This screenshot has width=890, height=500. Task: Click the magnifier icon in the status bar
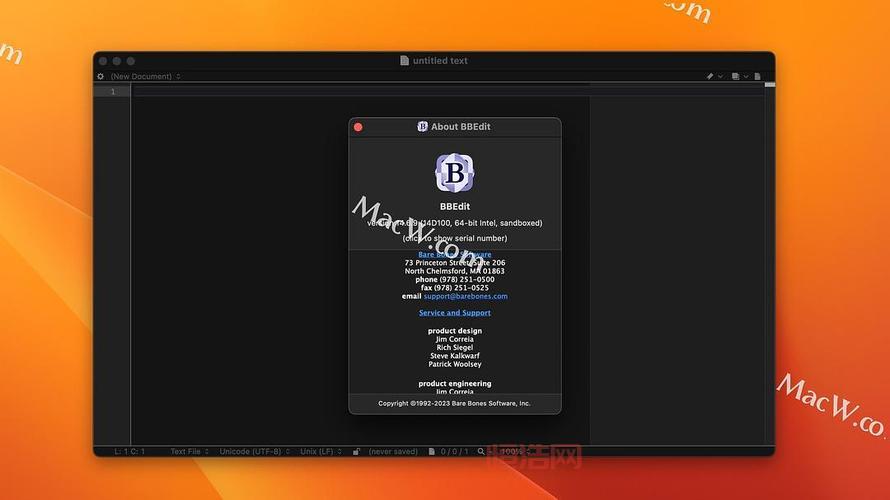481,452
